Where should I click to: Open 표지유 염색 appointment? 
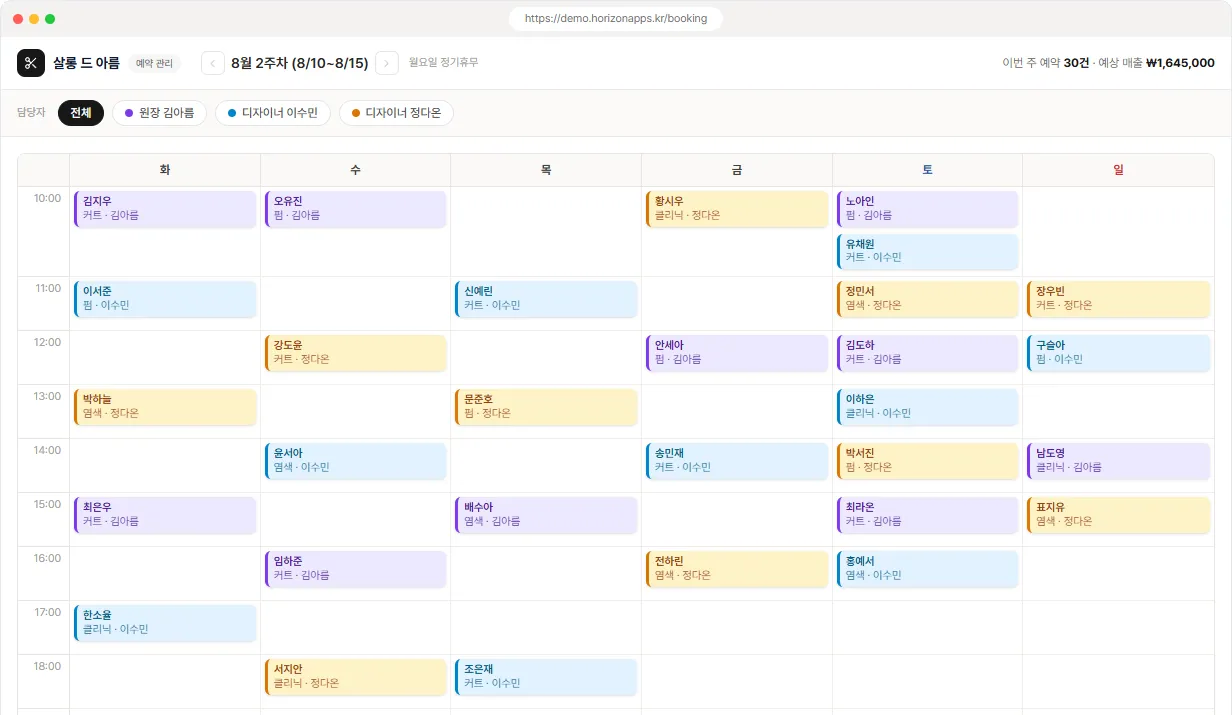(1118, 515)
